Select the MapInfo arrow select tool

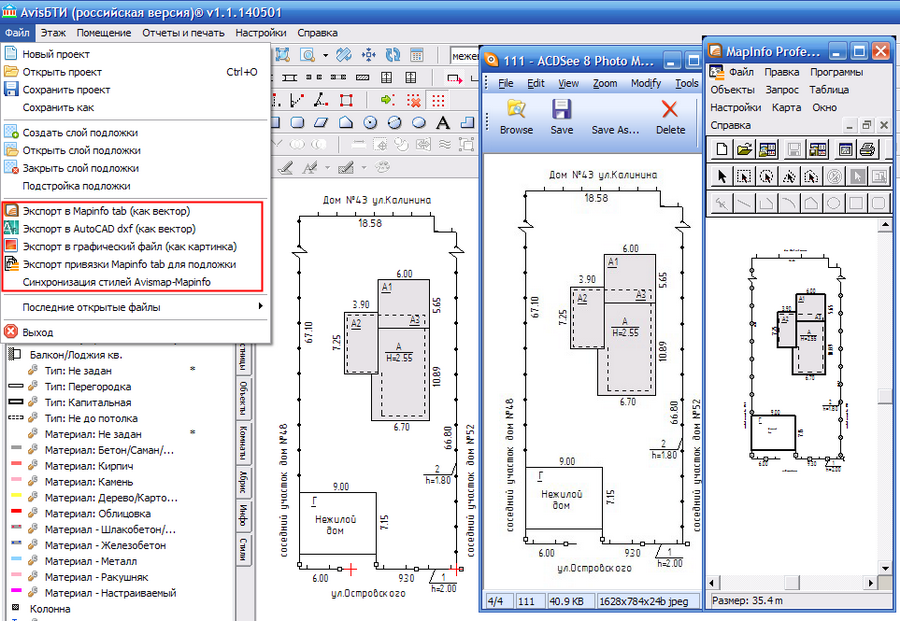(721, 176)
